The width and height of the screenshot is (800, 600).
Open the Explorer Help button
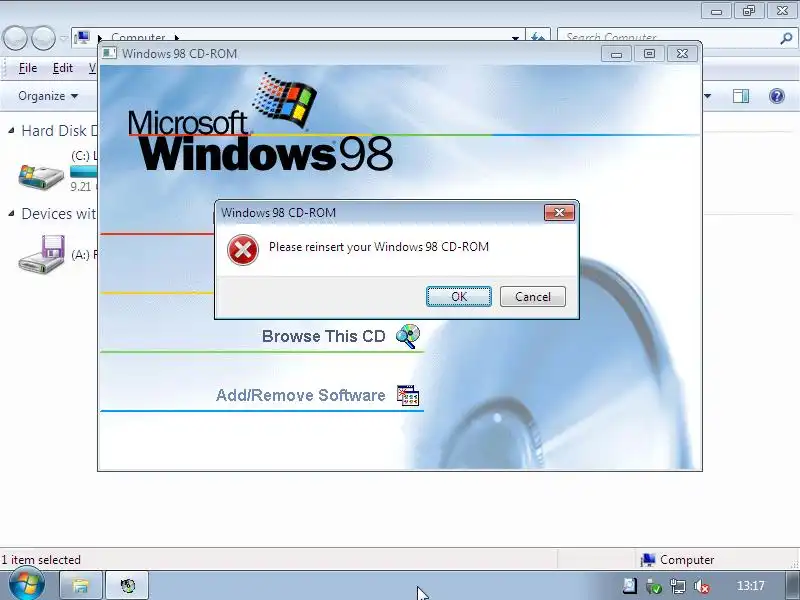[x=777, y=96]
